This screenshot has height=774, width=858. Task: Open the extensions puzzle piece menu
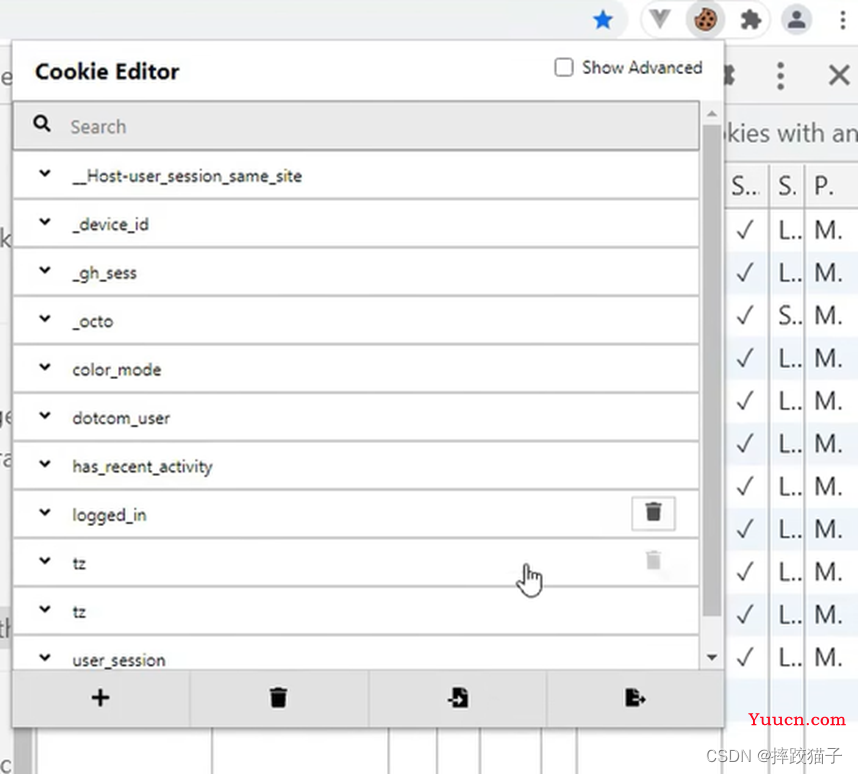(750, 20)
